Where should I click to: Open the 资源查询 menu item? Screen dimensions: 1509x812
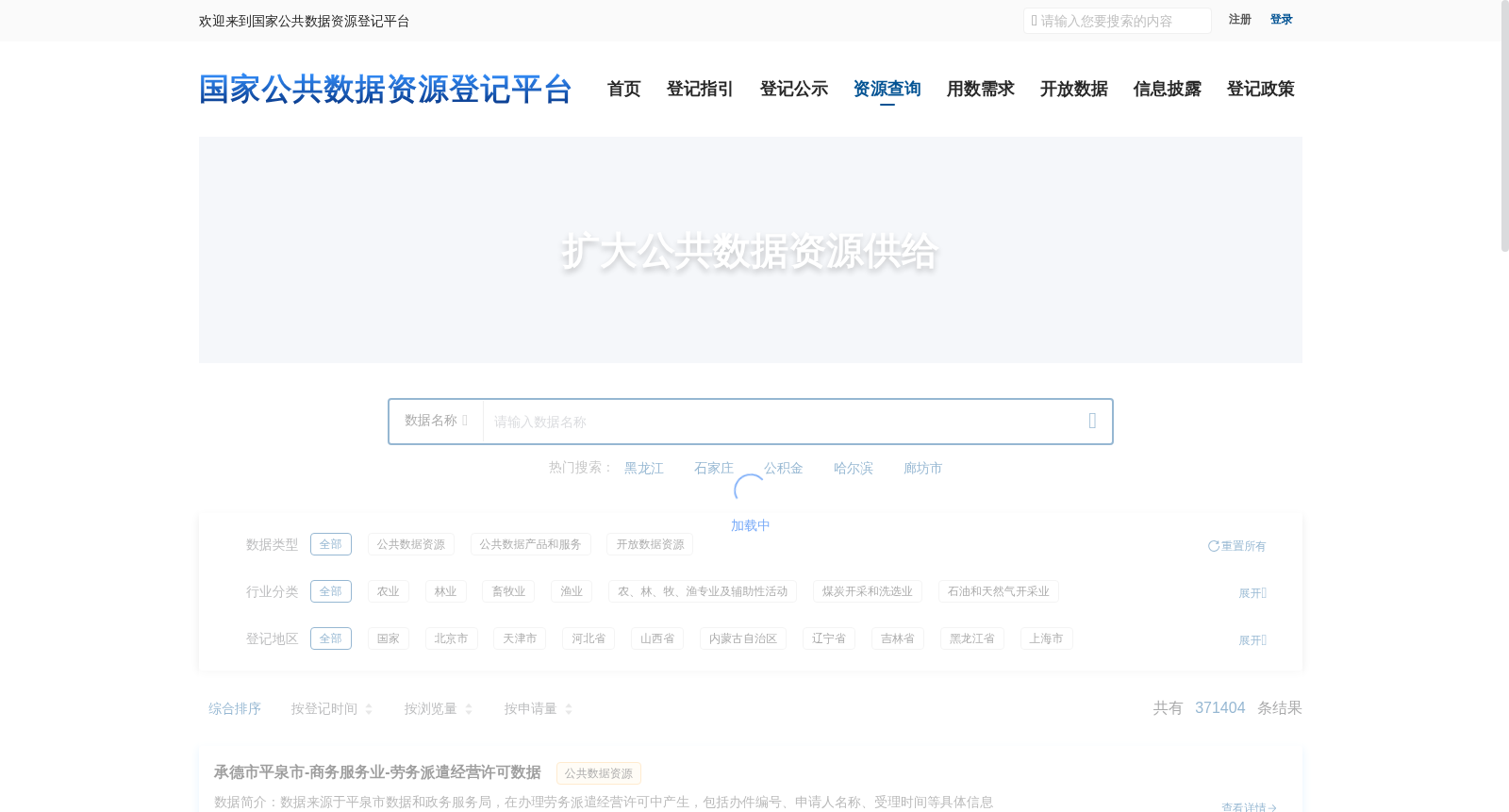(x=887, y=89)
